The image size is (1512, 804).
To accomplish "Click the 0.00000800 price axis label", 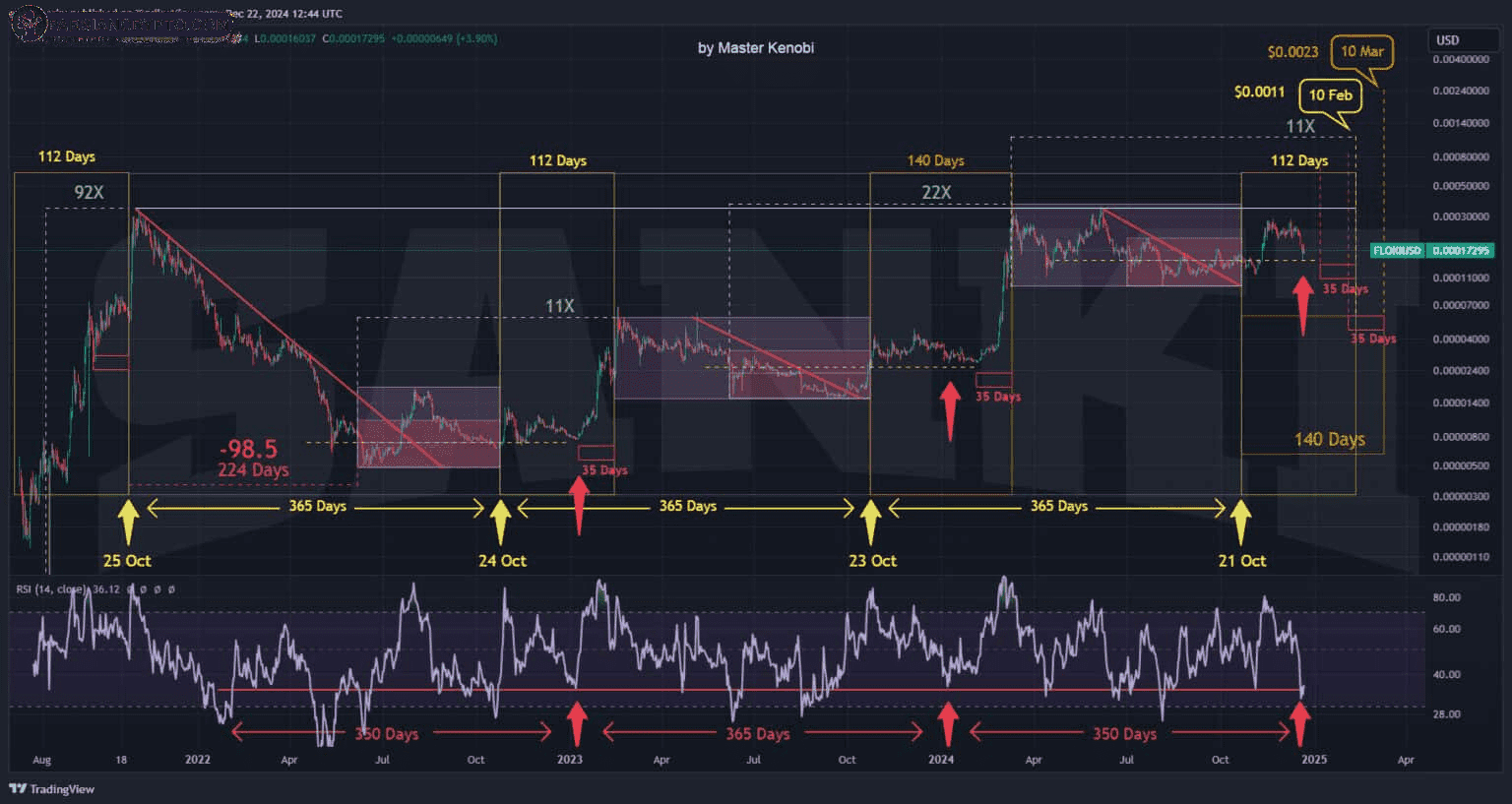I will [x=1461, y=437].
